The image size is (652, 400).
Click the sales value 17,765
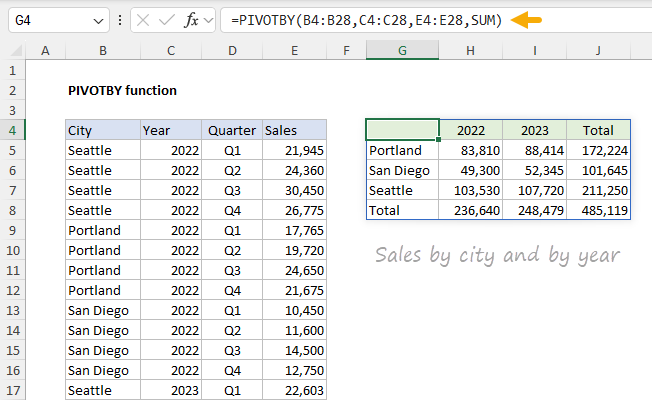[x=294, y=230]
